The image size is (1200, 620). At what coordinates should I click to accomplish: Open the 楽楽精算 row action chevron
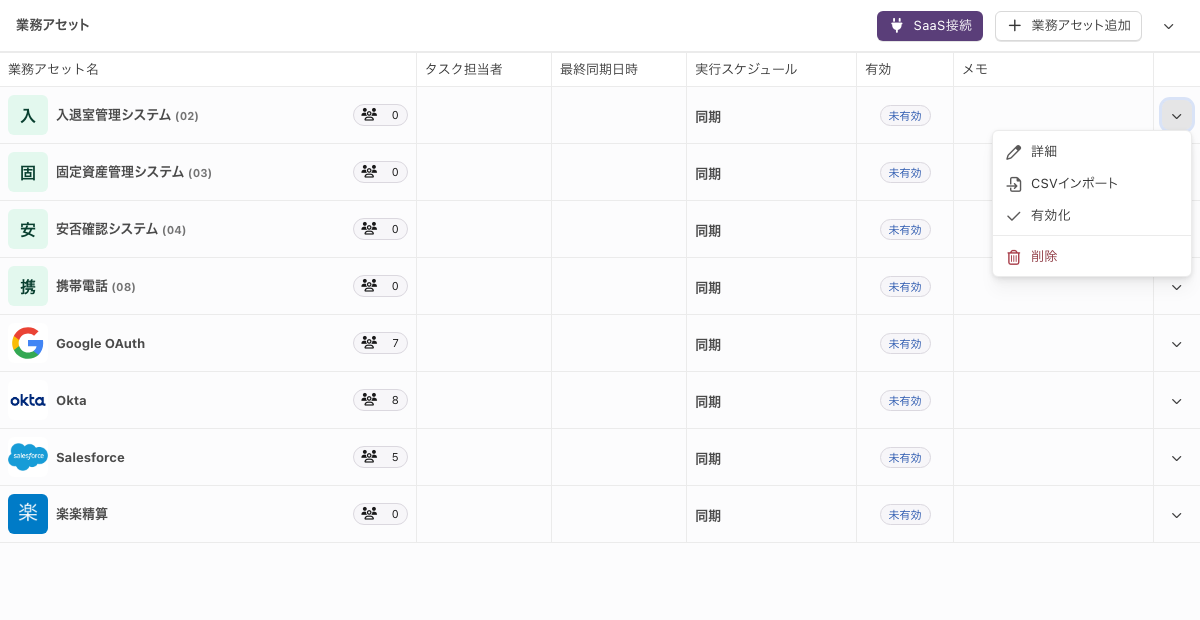point(1176,515)
